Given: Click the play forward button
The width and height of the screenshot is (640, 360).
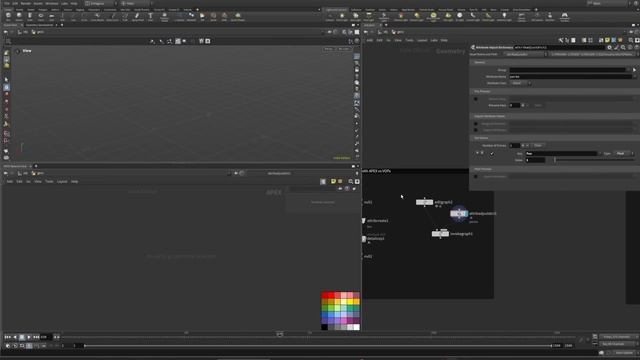Looking at the screenshot, I should (29, 337).
